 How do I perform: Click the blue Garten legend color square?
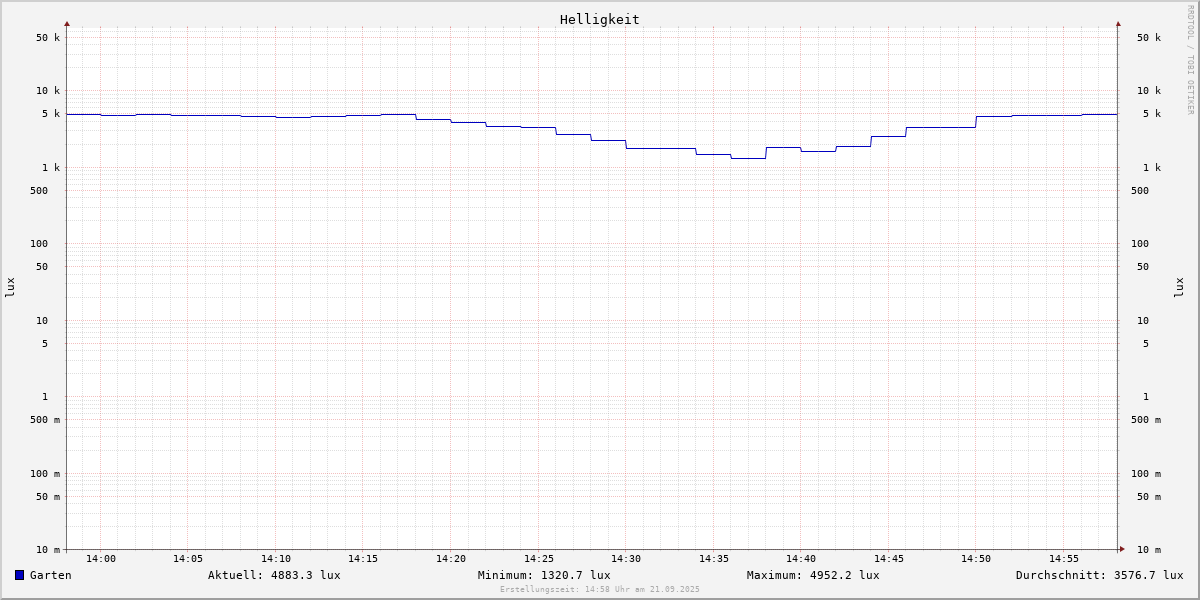19,575
